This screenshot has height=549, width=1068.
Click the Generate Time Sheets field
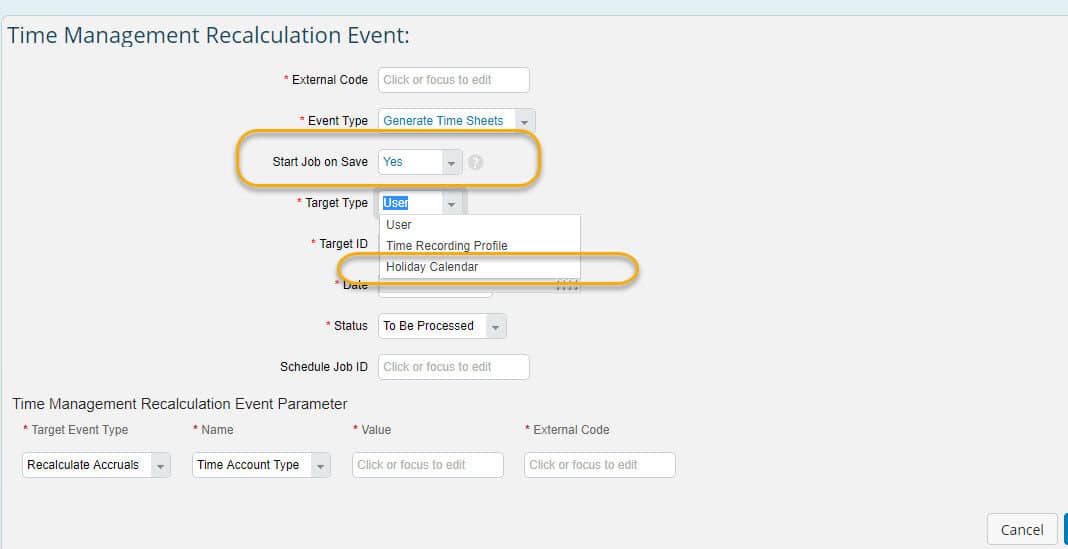point(445,121)
